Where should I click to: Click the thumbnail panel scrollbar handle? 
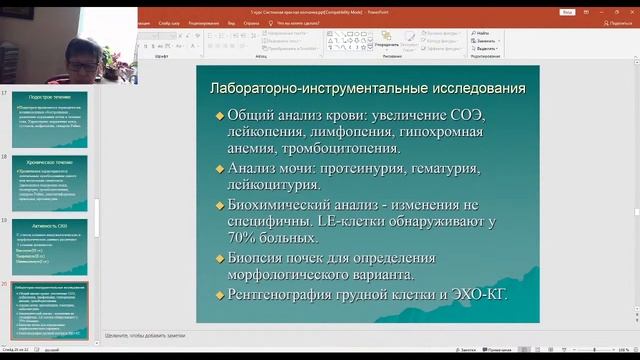(x=97, y=218)
